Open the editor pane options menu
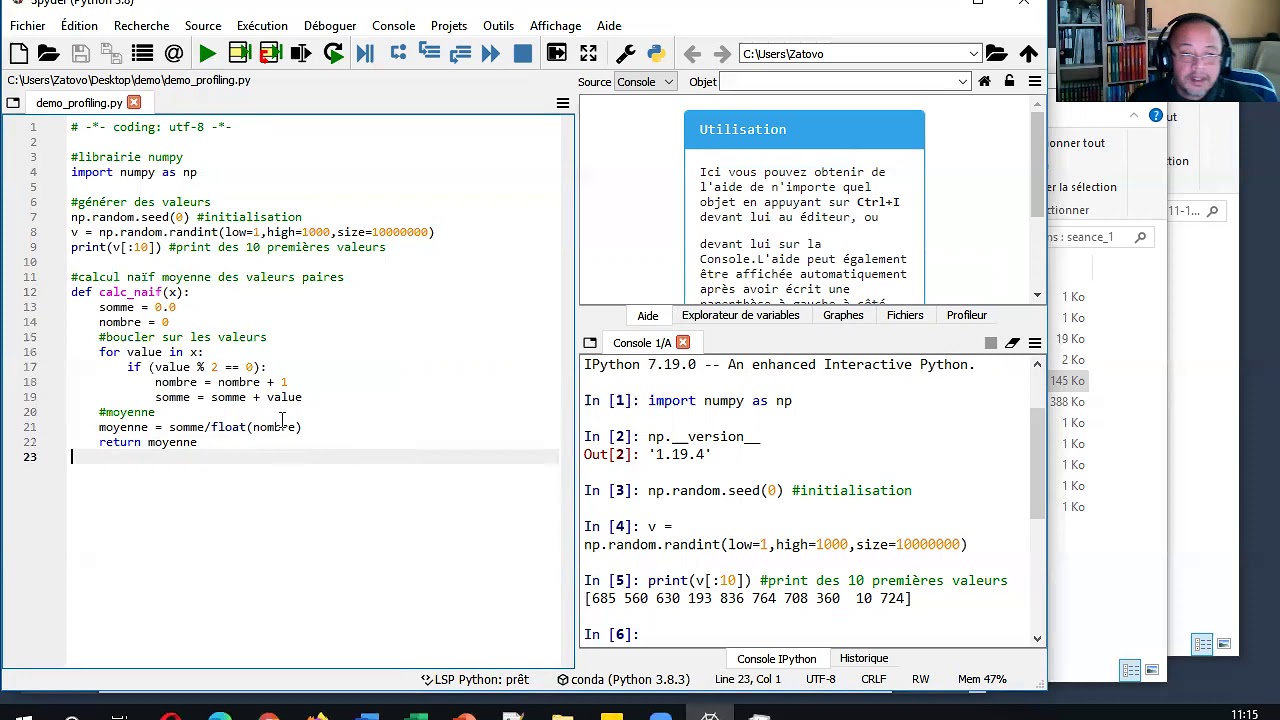This screenshot has height=720, width=1280. click(x=563, y=103)
